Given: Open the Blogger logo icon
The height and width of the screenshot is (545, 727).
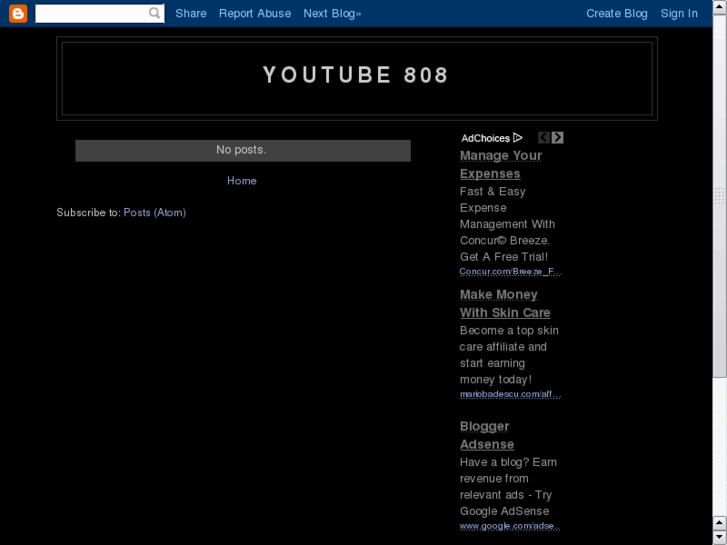Looking at the screenshot, I should pos(18,13).
